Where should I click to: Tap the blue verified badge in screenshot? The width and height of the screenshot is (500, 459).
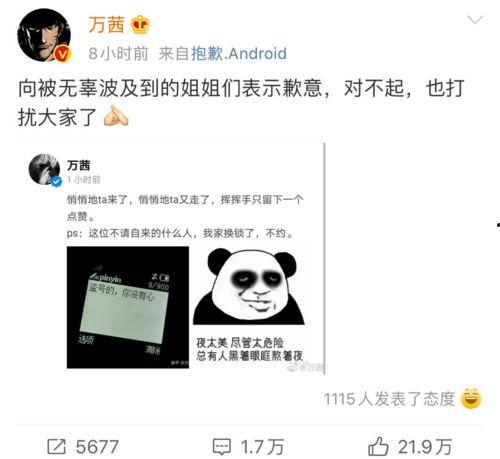56,182
